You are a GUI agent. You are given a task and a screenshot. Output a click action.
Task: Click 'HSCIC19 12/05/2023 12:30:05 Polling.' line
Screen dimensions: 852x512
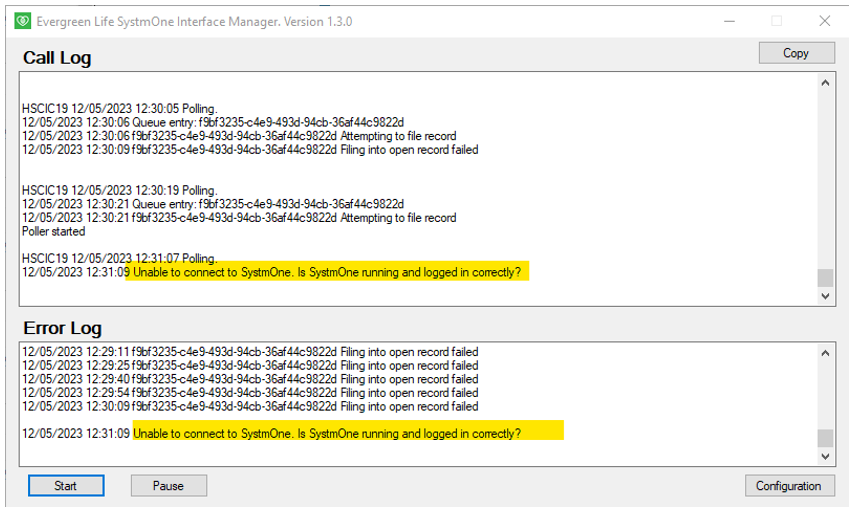coord(120,109)
